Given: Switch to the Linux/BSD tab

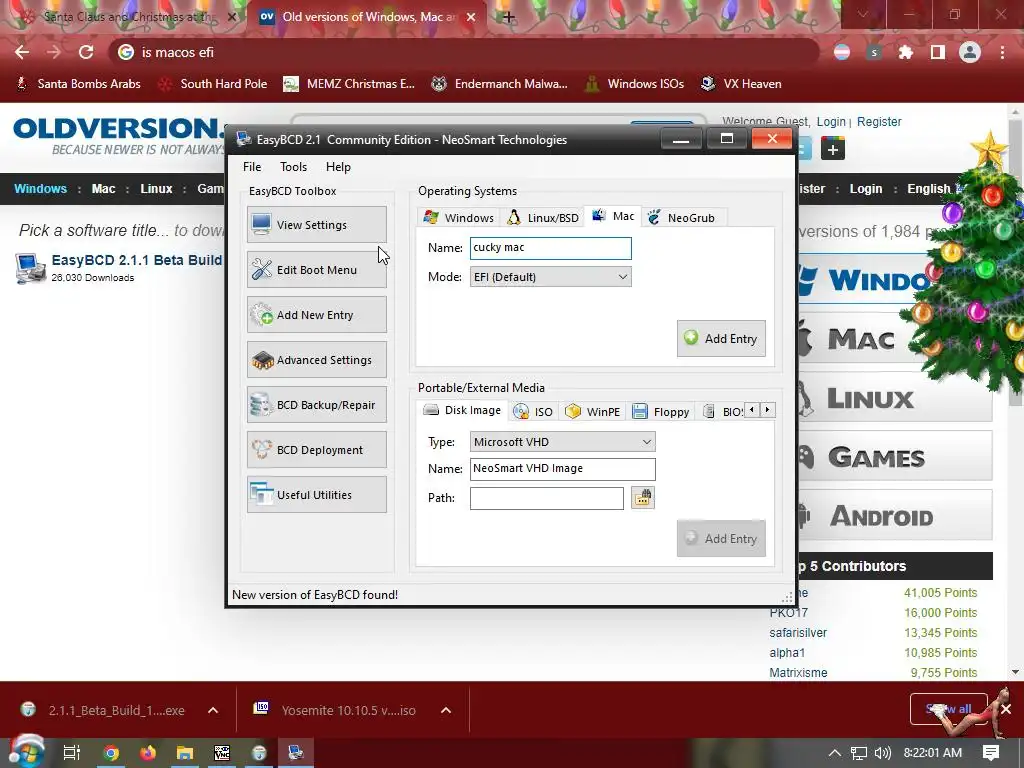Looking at the screenshot, I should [543, 217].
